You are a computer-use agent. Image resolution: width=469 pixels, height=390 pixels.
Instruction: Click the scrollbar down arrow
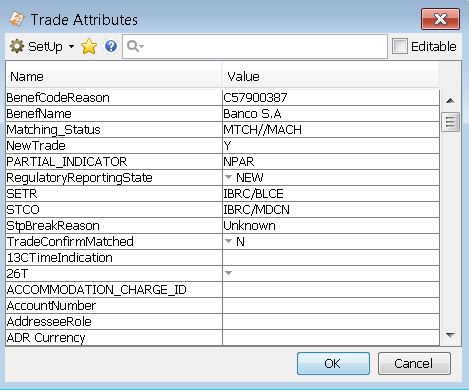point(450,335)
